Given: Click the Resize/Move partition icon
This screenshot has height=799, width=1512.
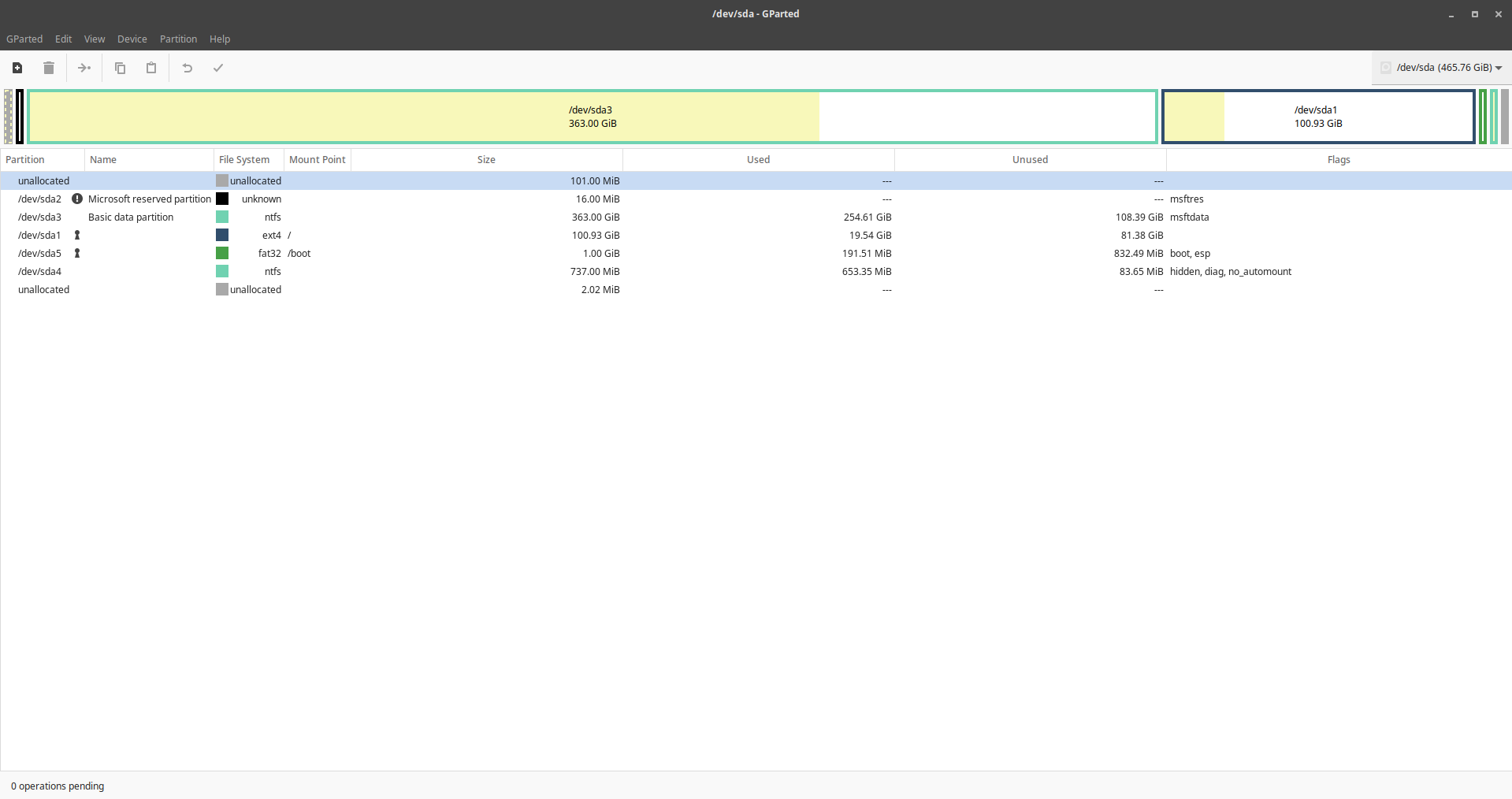Looking at the screenshot, I should (84, 68).
